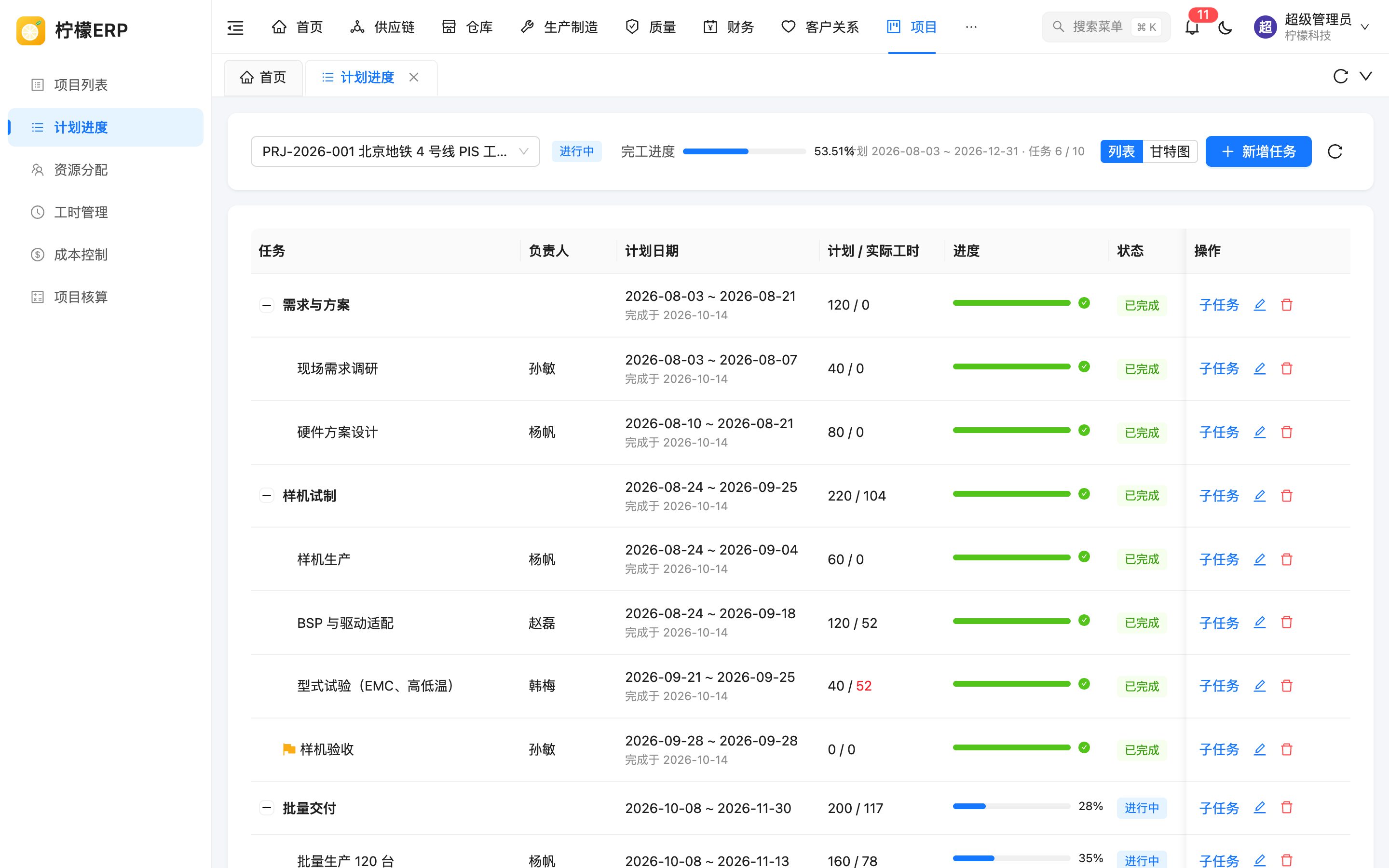Open the 供应链 top menu
This screenshot has height=868, width=1389.
[382, 27]
